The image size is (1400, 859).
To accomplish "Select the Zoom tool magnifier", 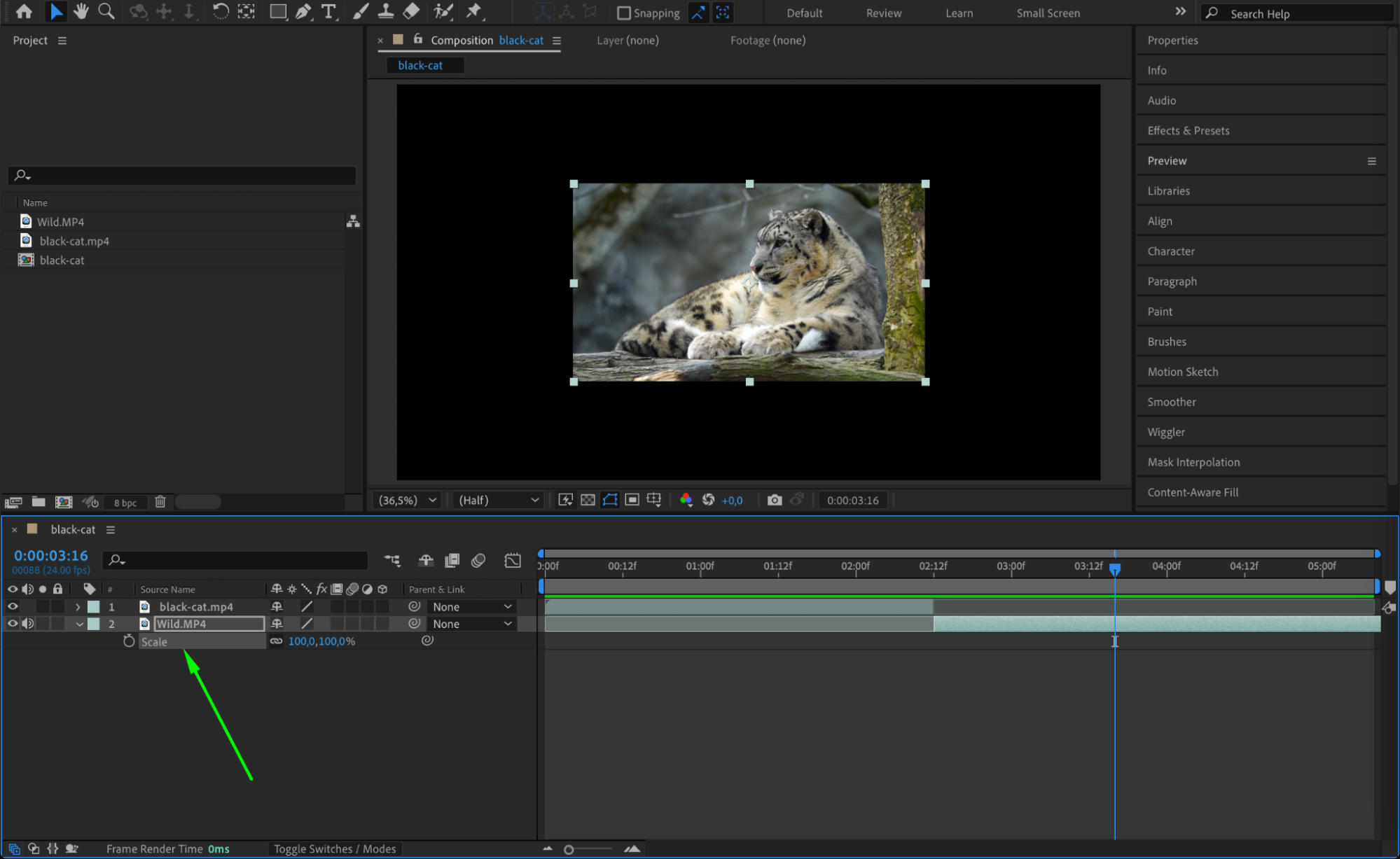I will click(106, 11).
